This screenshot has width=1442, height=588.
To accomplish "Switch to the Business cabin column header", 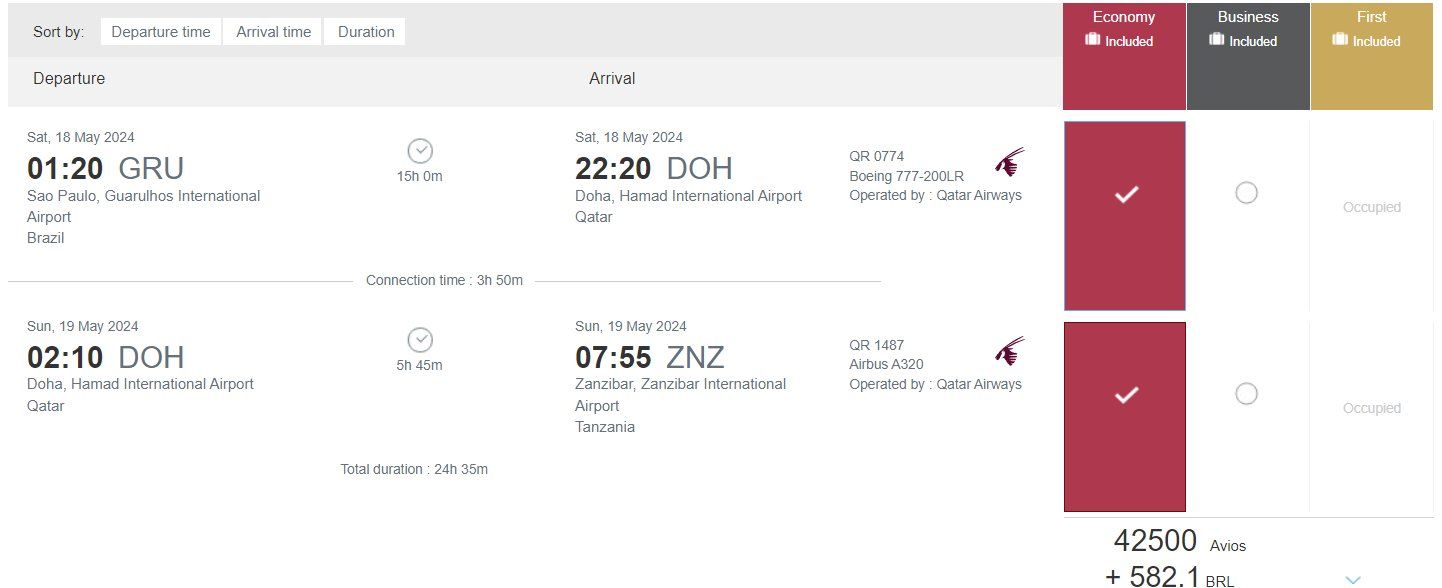I will 1248,56.
